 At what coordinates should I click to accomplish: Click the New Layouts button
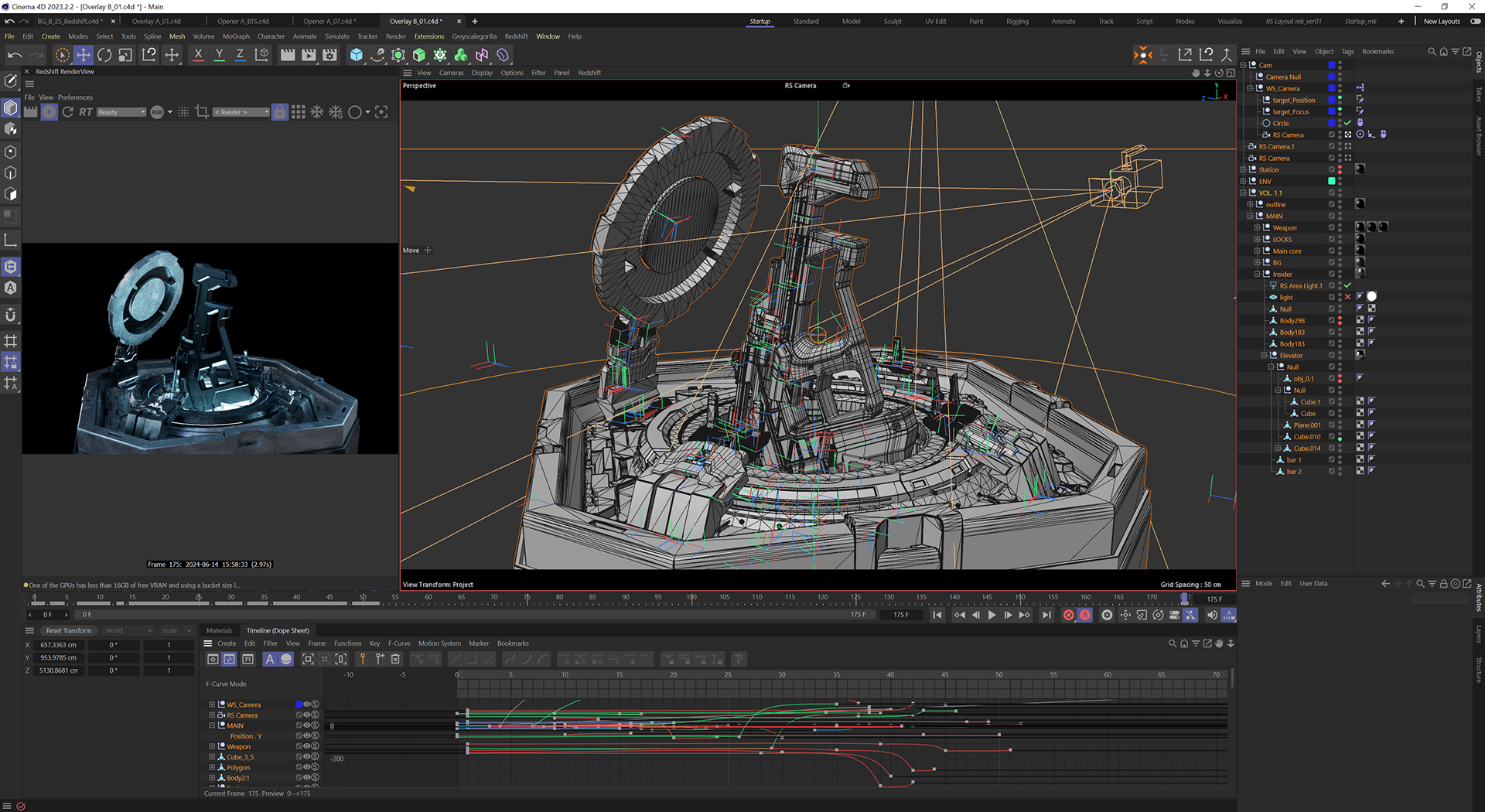(1442, 22)
